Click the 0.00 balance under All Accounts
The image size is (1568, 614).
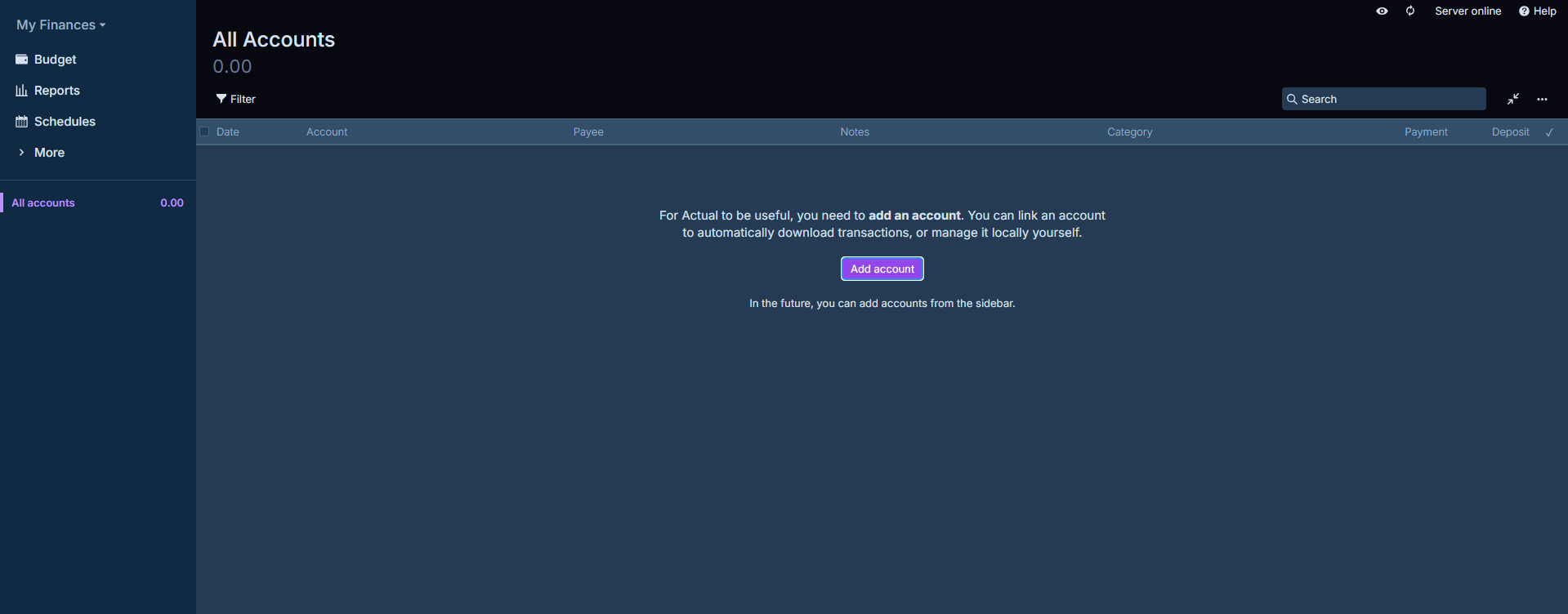click(232, 66)
